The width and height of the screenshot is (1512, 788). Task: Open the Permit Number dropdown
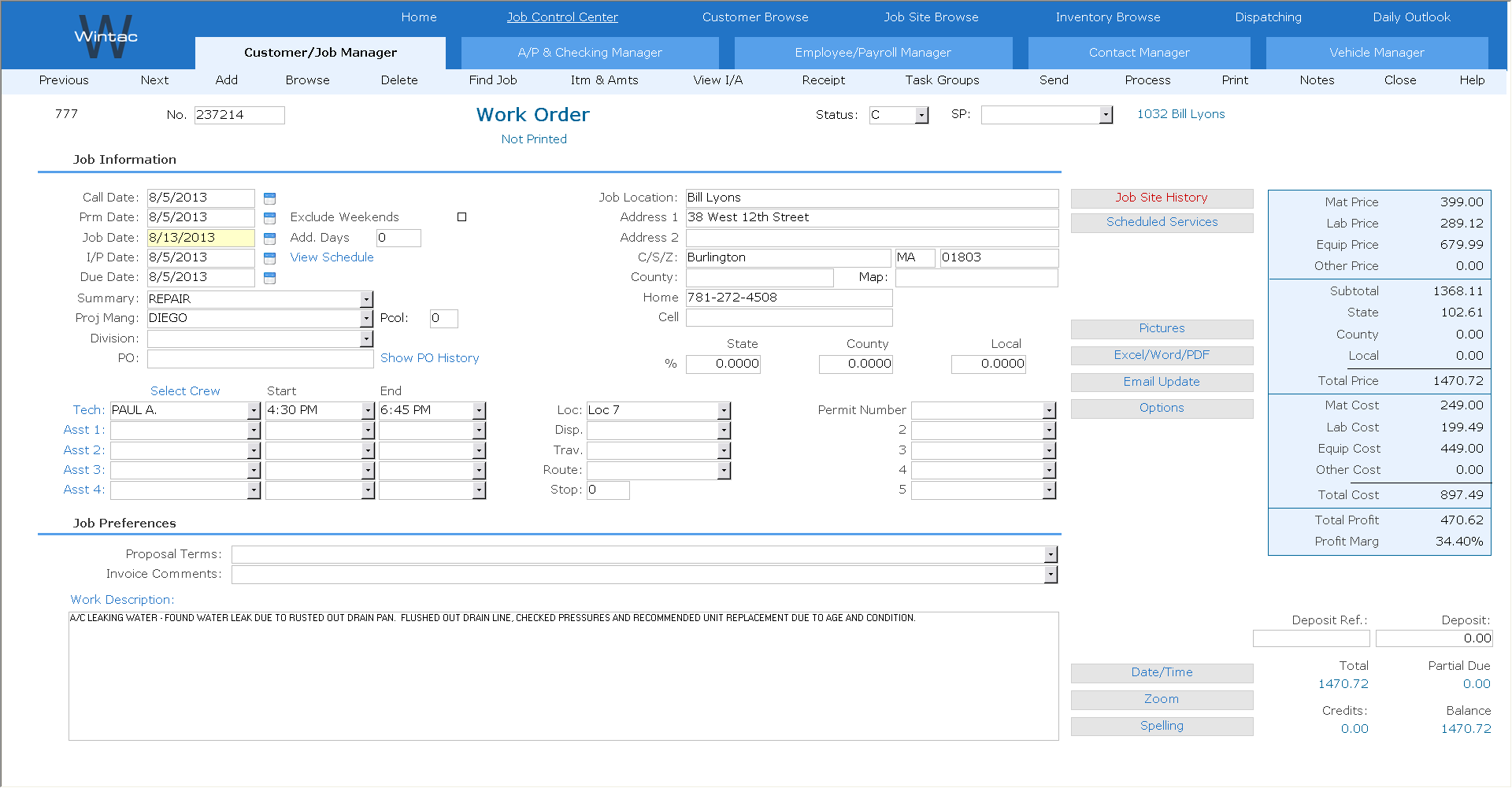pos(1049,411)
